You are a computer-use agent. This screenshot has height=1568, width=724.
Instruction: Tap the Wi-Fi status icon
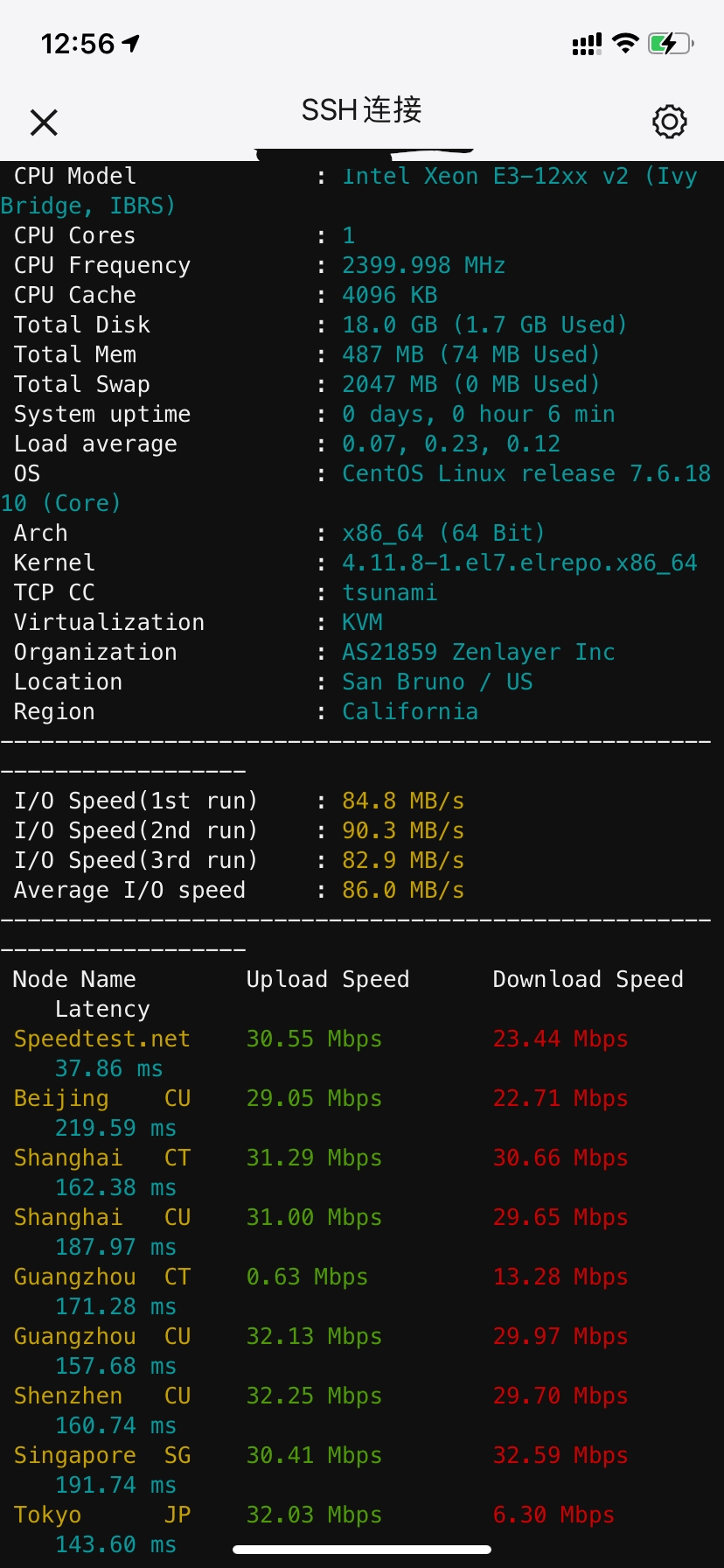625,43
